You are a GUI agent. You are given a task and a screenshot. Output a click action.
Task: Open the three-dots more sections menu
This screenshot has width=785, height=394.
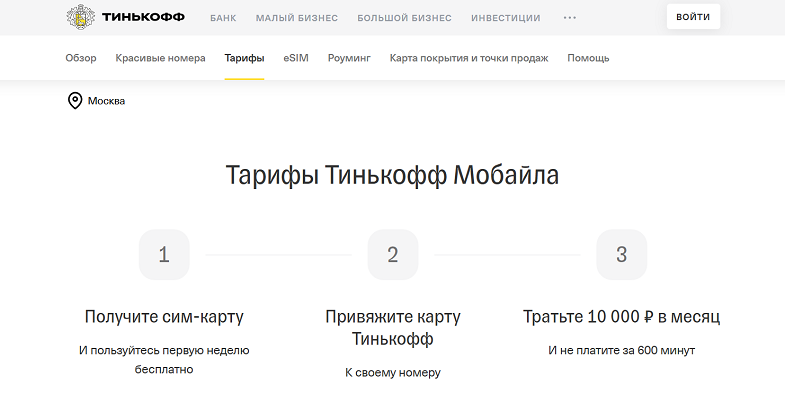point(570,18)
